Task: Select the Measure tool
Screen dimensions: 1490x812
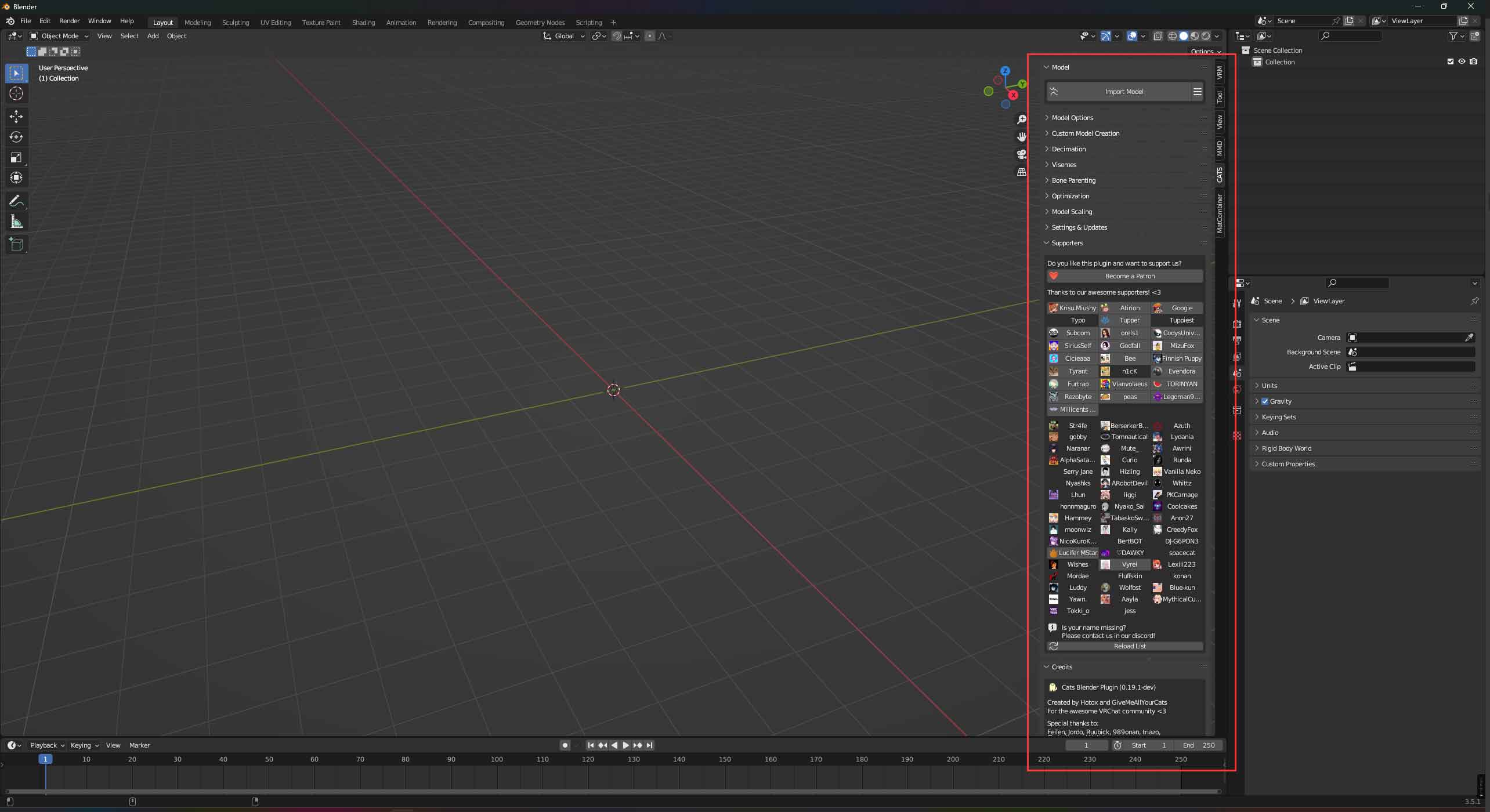Action: [x=16, y=222]
